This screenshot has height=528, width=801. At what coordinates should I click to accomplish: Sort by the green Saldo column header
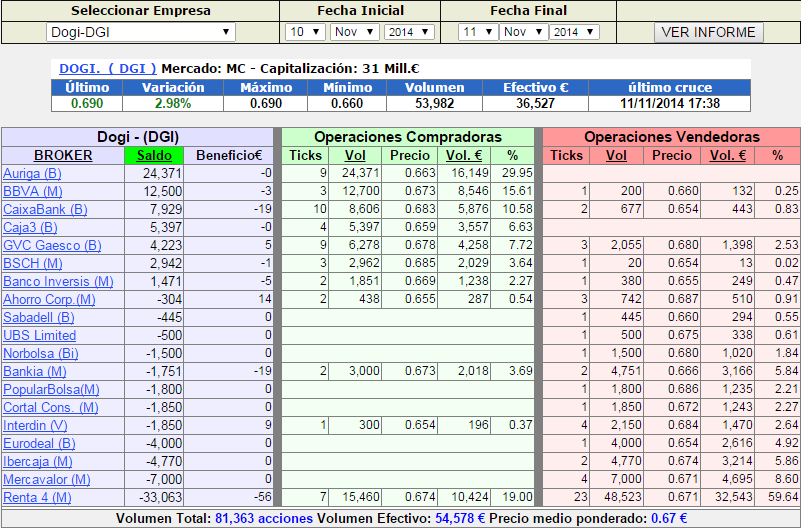coord(154,155)
